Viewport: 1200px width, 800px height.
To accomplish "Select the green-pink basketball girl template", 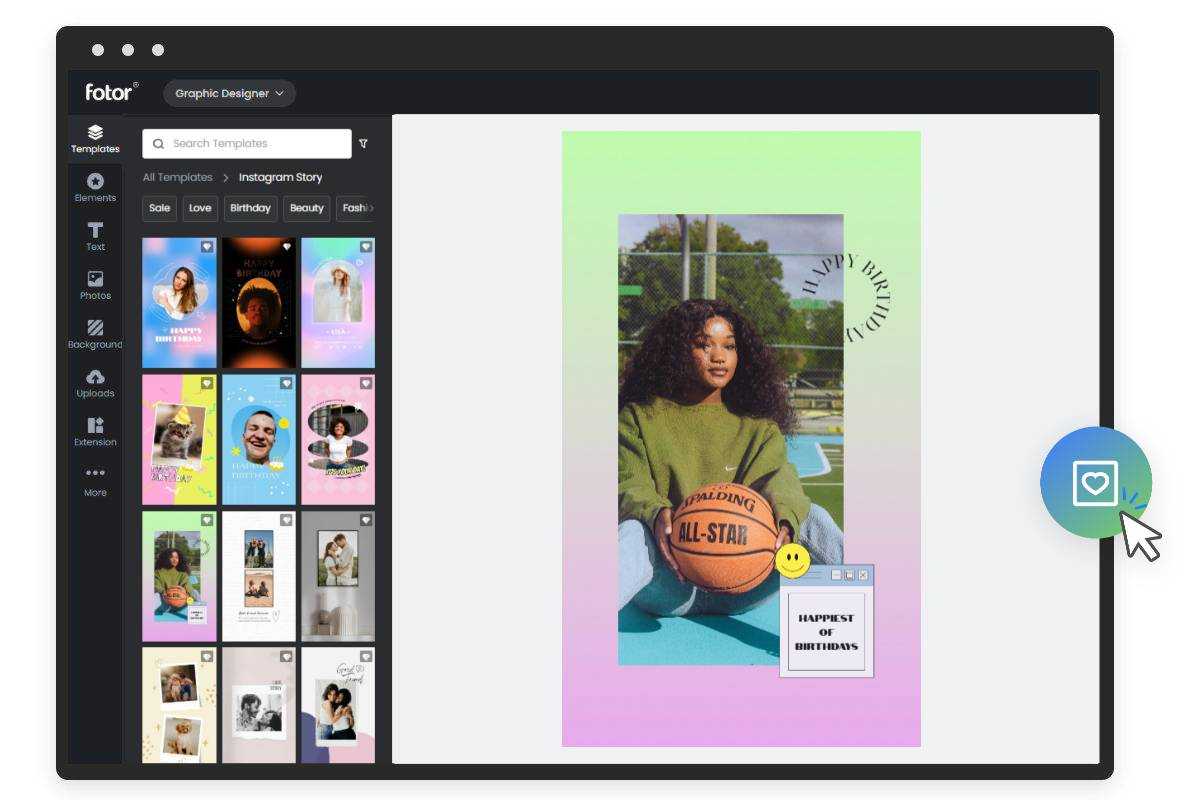I will pos(179,577).
